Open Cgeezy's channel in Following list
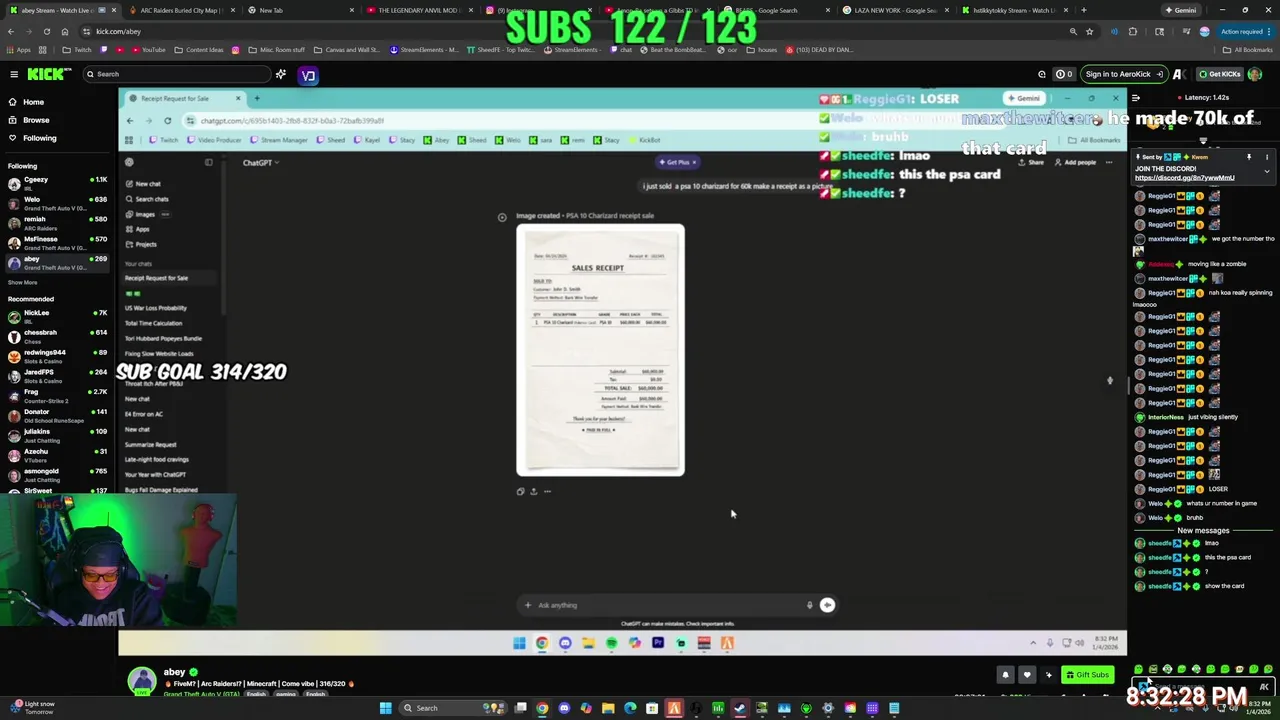Screen dimensions: 1280x720 (57, 183)
